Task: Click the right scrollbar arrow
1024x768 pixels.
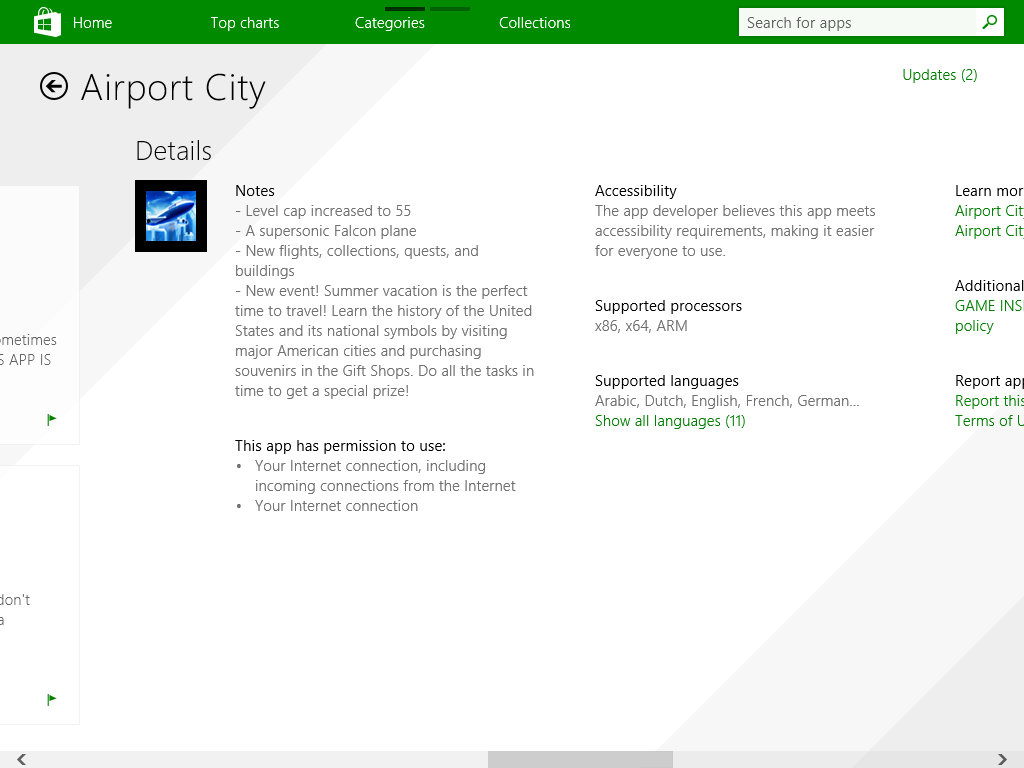Action: (x=1002, y=760)
